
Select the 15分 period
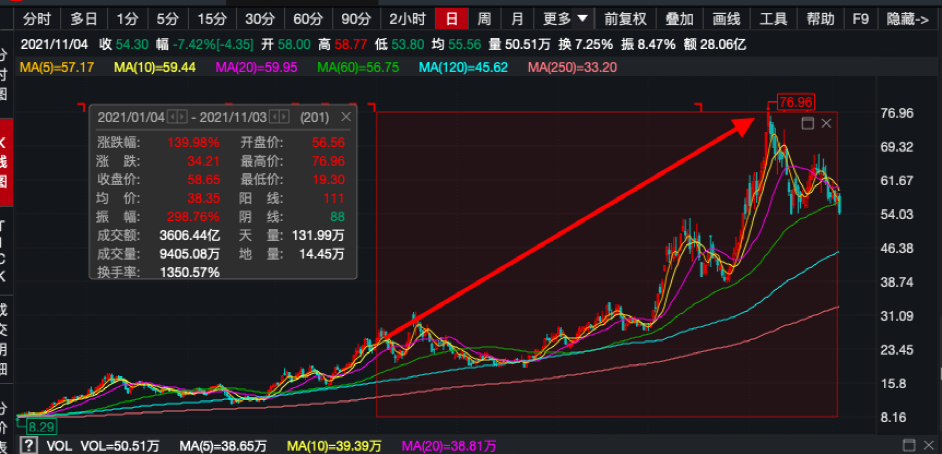click(x=212, y=19)
